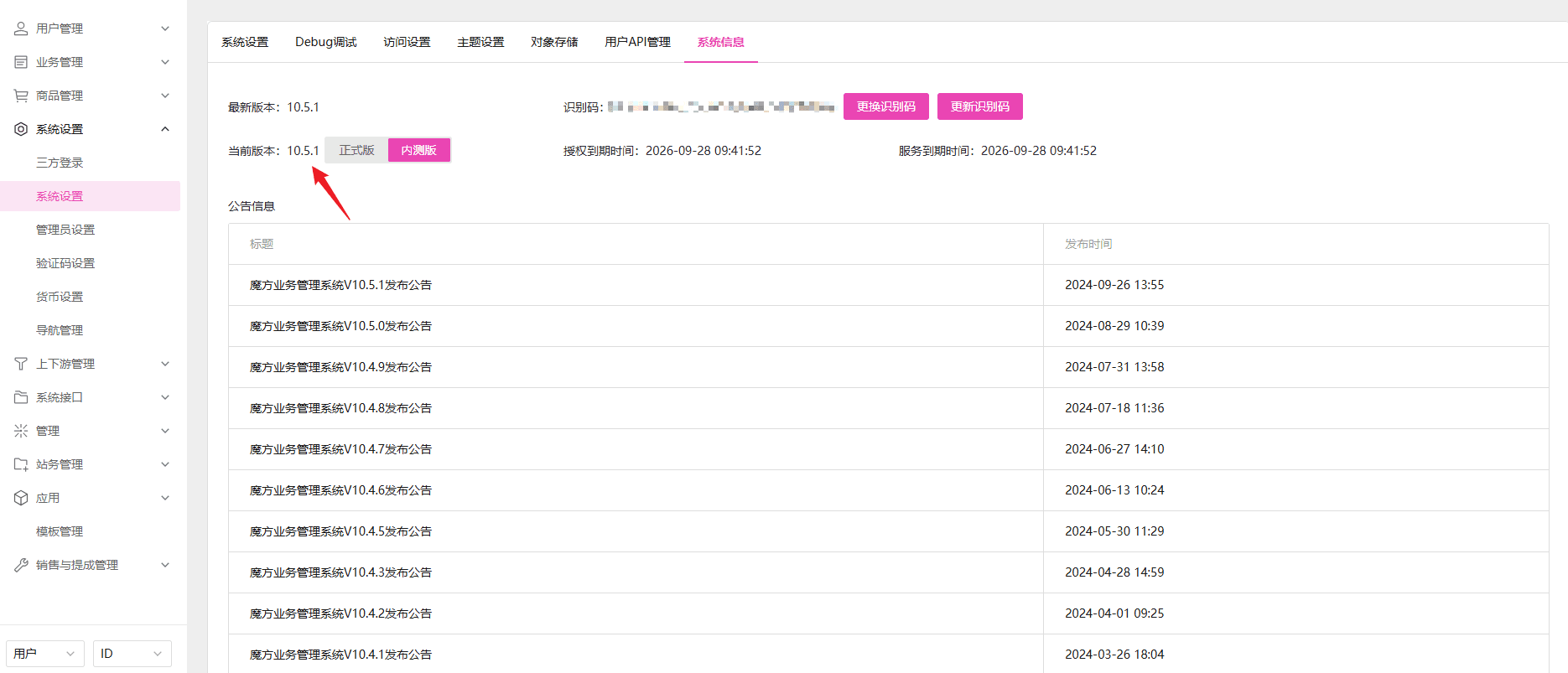This screenshot has height=673, width=1568.
Task: Open the ID dropdown selector
Action: tap(132, 654)
